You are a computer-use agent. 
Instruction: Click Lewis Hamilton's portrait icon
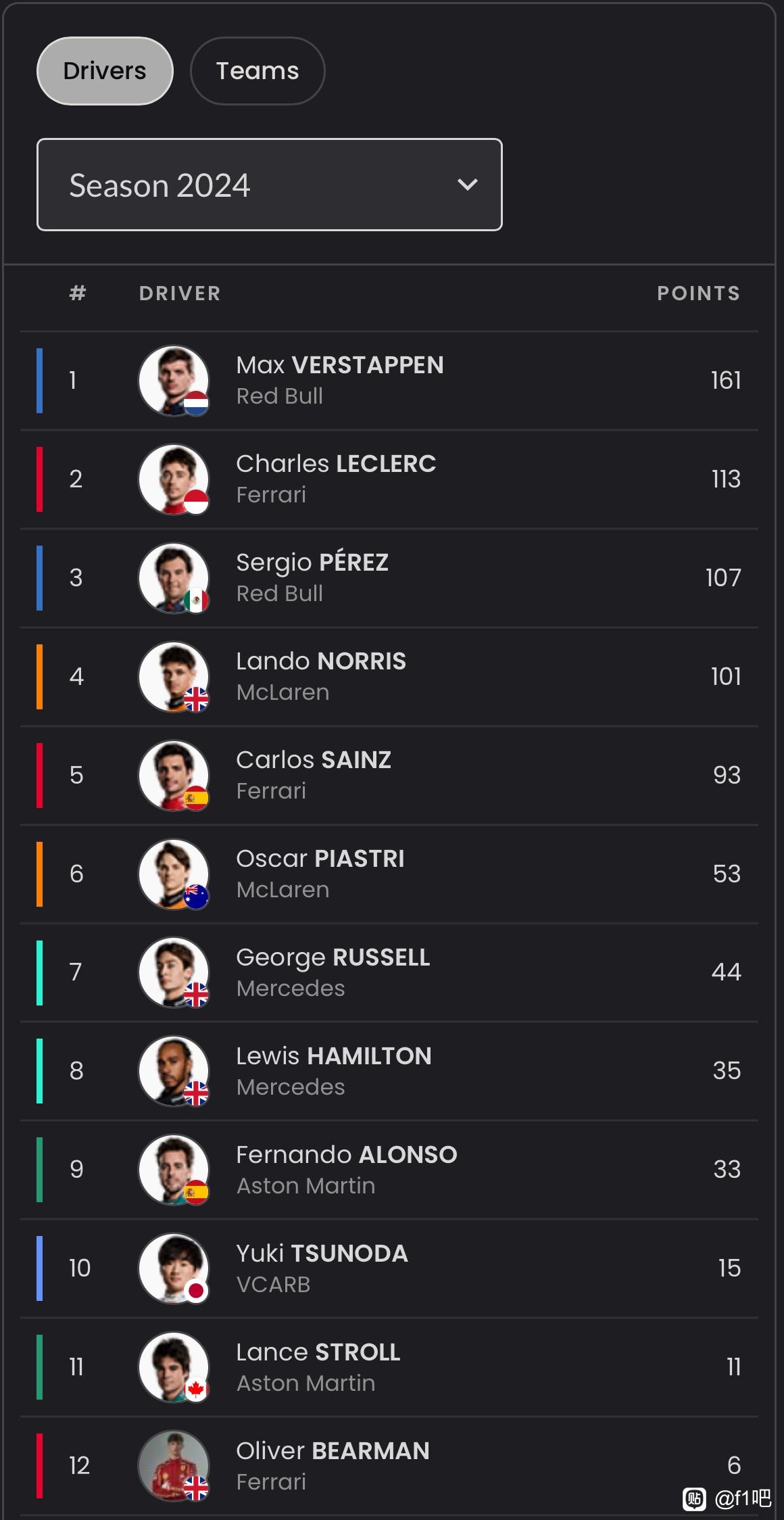click(x=174, y=1071)
